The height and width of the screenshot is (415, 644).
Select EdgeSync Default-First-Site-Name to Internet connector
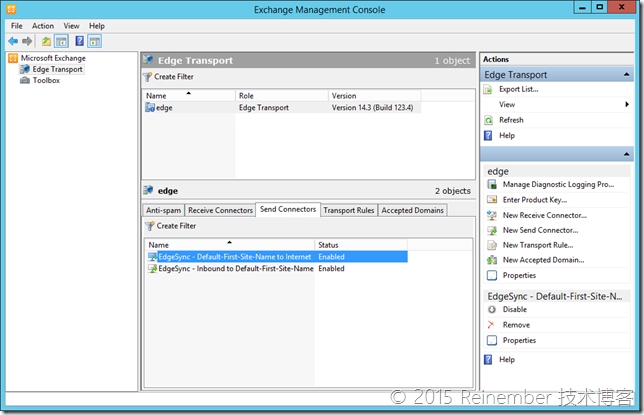tap(277, 257)
